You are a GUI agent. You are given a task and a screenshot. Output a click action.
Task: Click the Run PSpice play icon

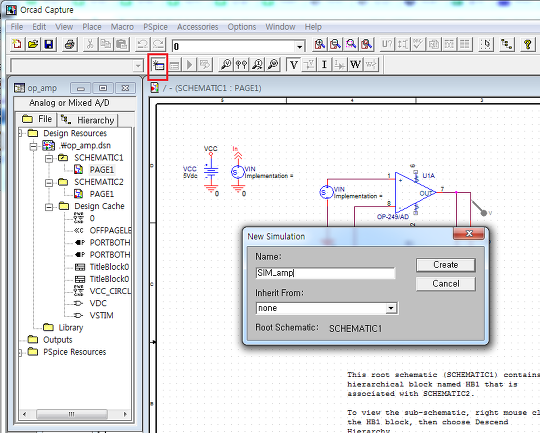click(x=189, y=65)
